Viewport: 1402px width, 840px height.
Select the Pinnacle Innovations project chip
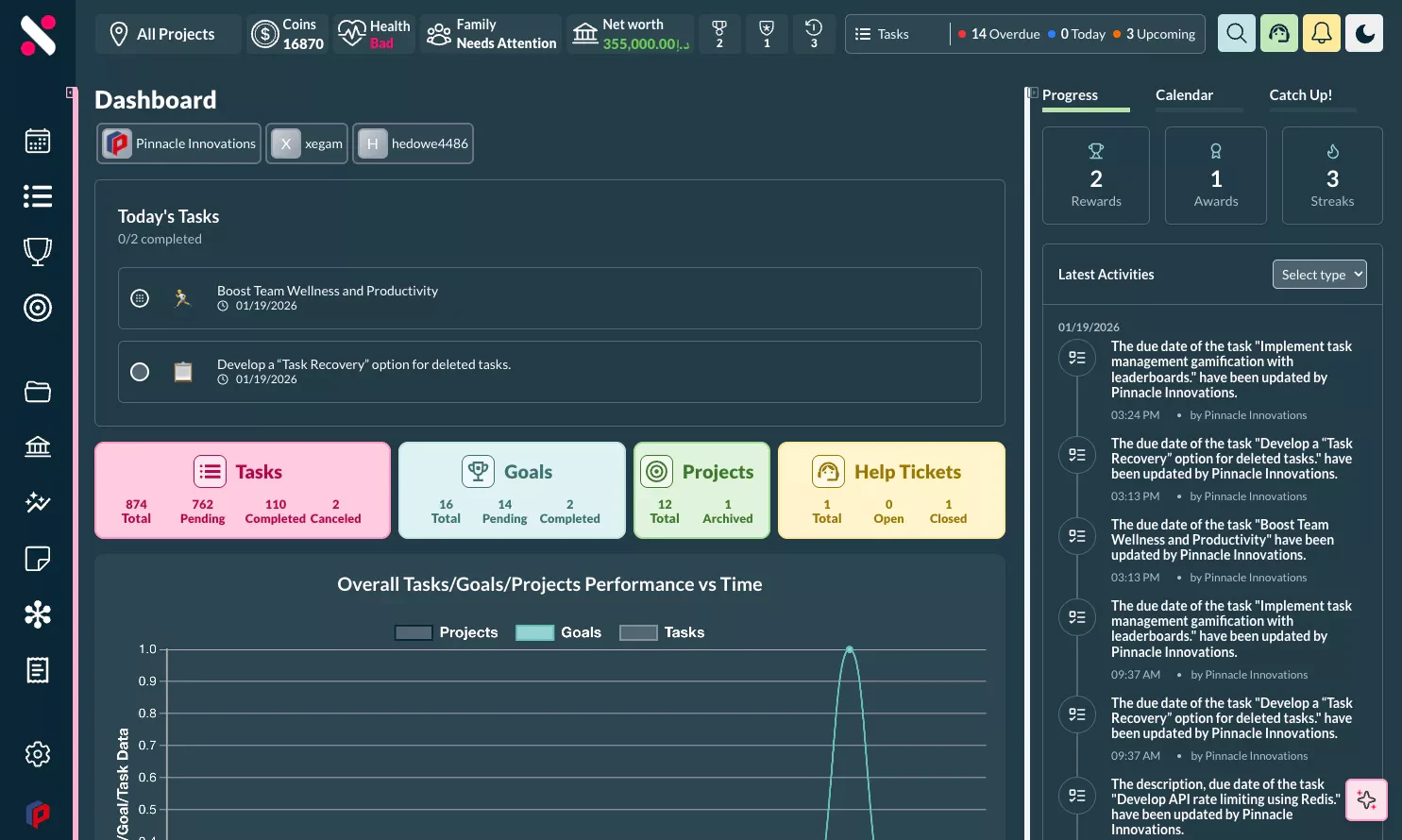pyautogui.click(x=177, y=143)
